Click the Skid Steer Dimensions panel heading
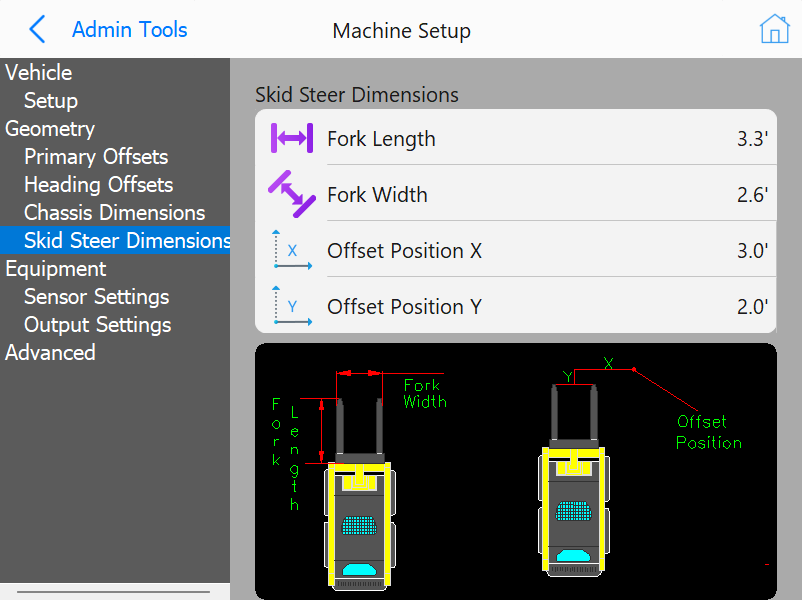802x600 pixels. point(357,95)
